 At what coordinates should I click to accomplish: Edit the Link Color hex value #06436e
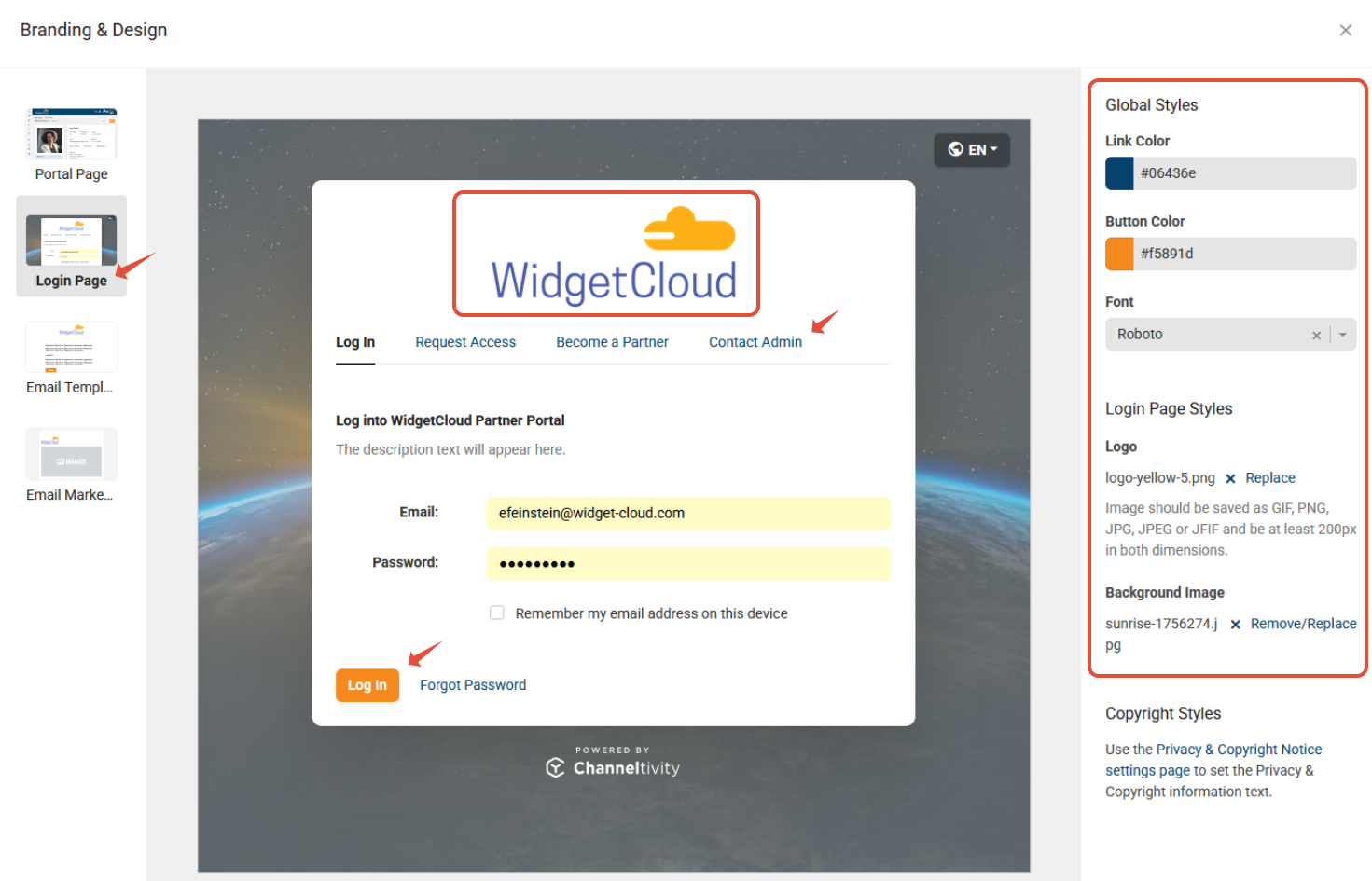click(1244, 173)
